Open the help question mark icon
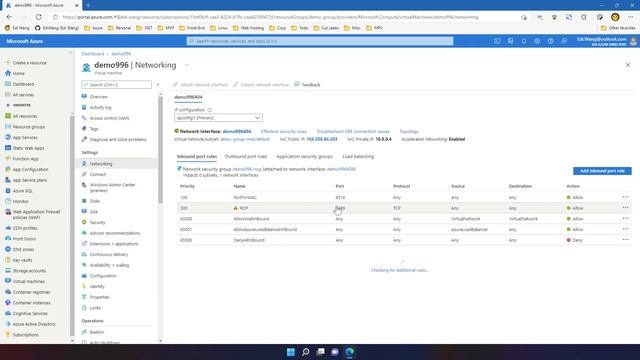The image size is (640, 360). coord(551,41)
